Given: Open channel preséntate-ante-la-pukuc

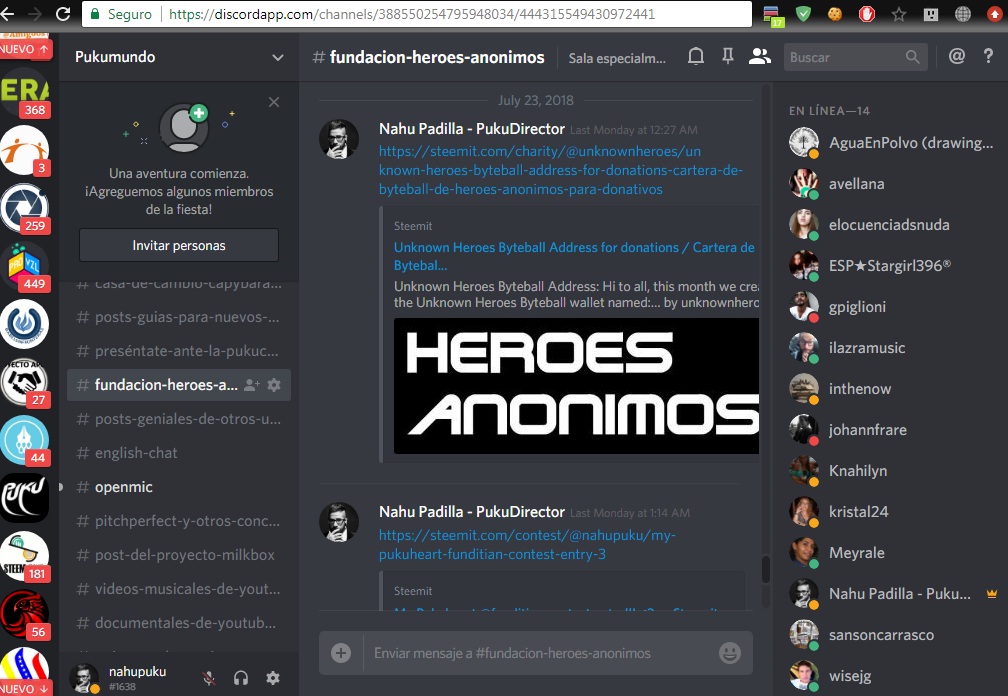Looking at the screenshot, I should pos(179,351).
